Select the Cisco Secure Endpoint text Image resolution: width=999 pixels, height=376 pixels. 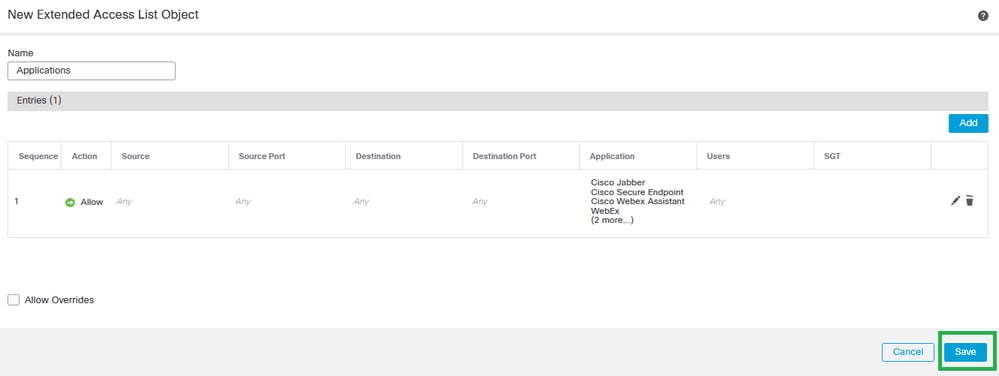pos(638,192)
